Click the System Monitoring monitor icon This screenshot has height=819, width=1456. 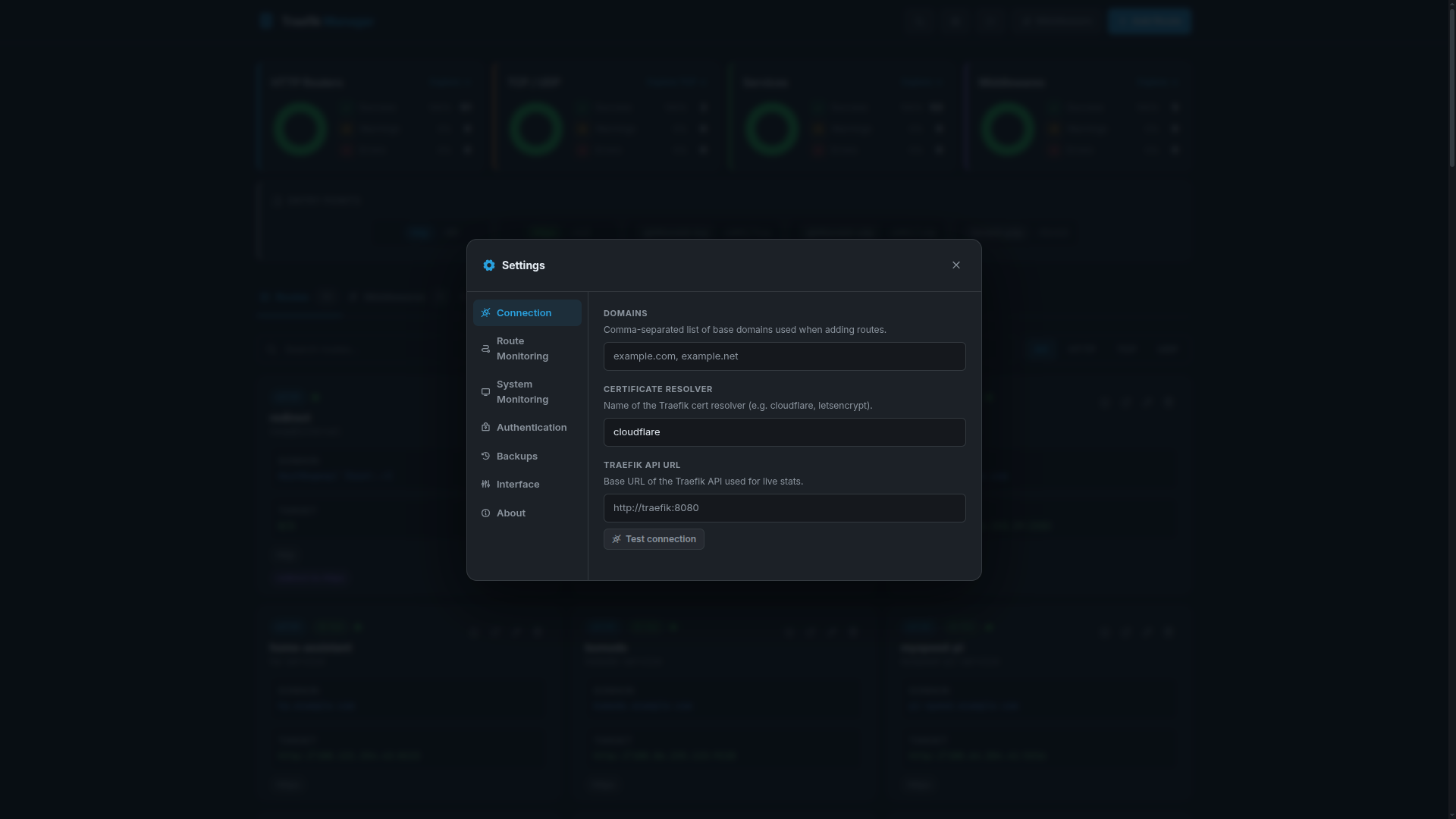[486, 392]
